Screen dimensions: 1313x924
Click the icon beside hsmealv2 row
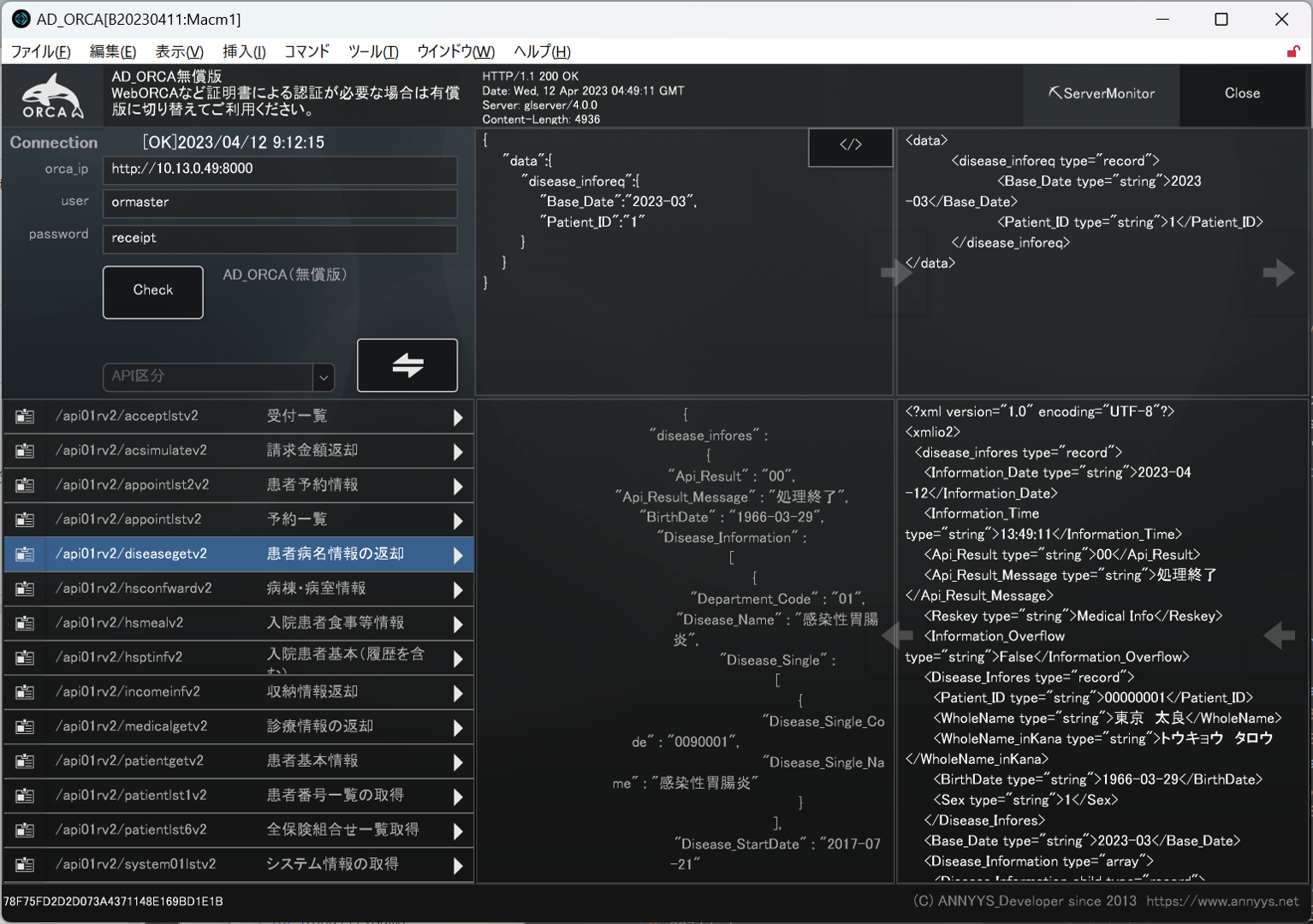(25, 624)
